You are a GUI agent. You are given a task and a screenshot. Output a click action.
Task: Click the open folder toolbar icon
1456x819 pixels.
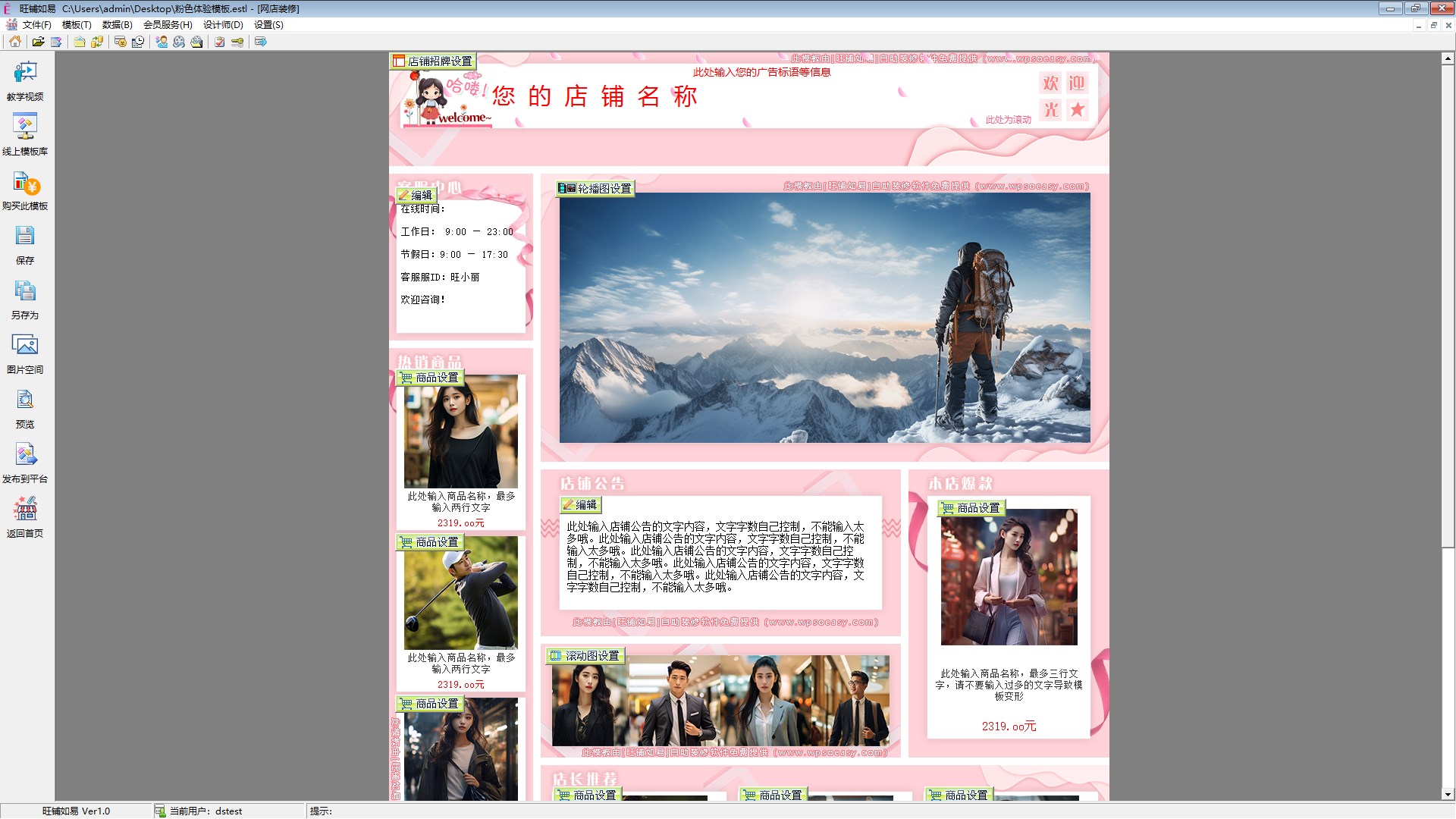click(x=38, y=42)
